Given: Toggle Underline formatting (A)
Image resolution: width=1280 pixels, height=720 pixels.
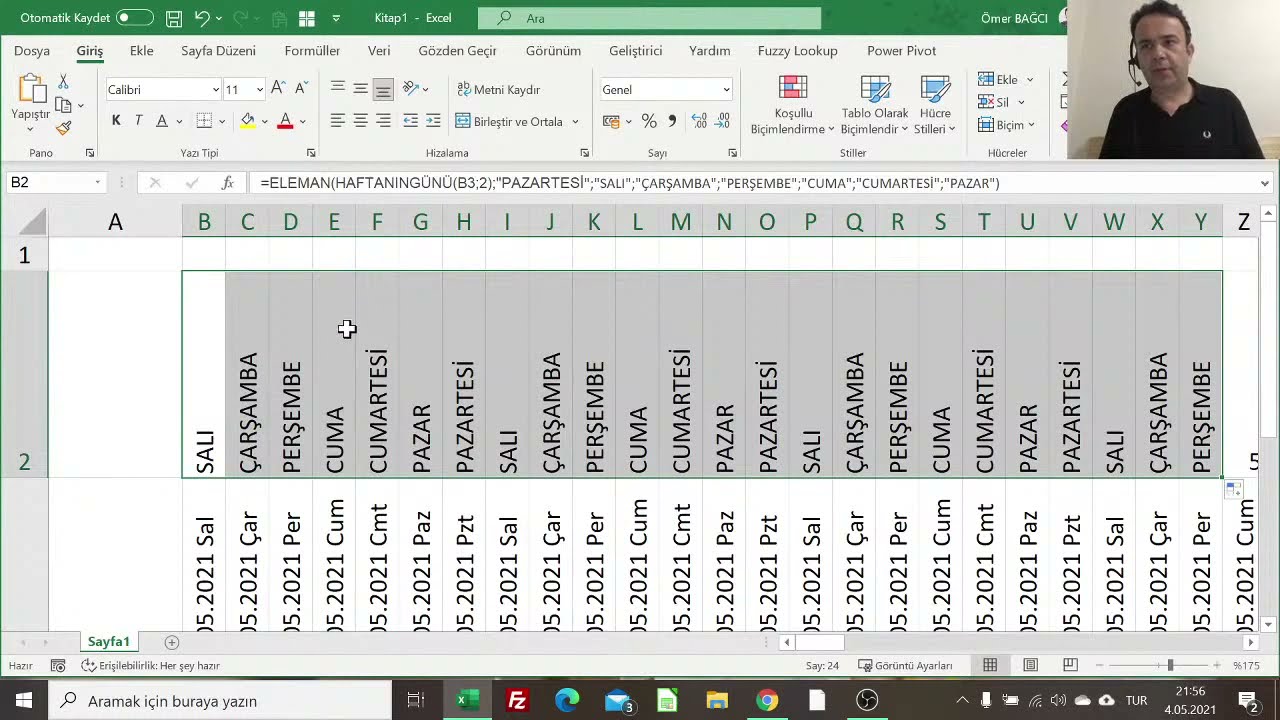Looking at the screenshot, I should [161, 121].
